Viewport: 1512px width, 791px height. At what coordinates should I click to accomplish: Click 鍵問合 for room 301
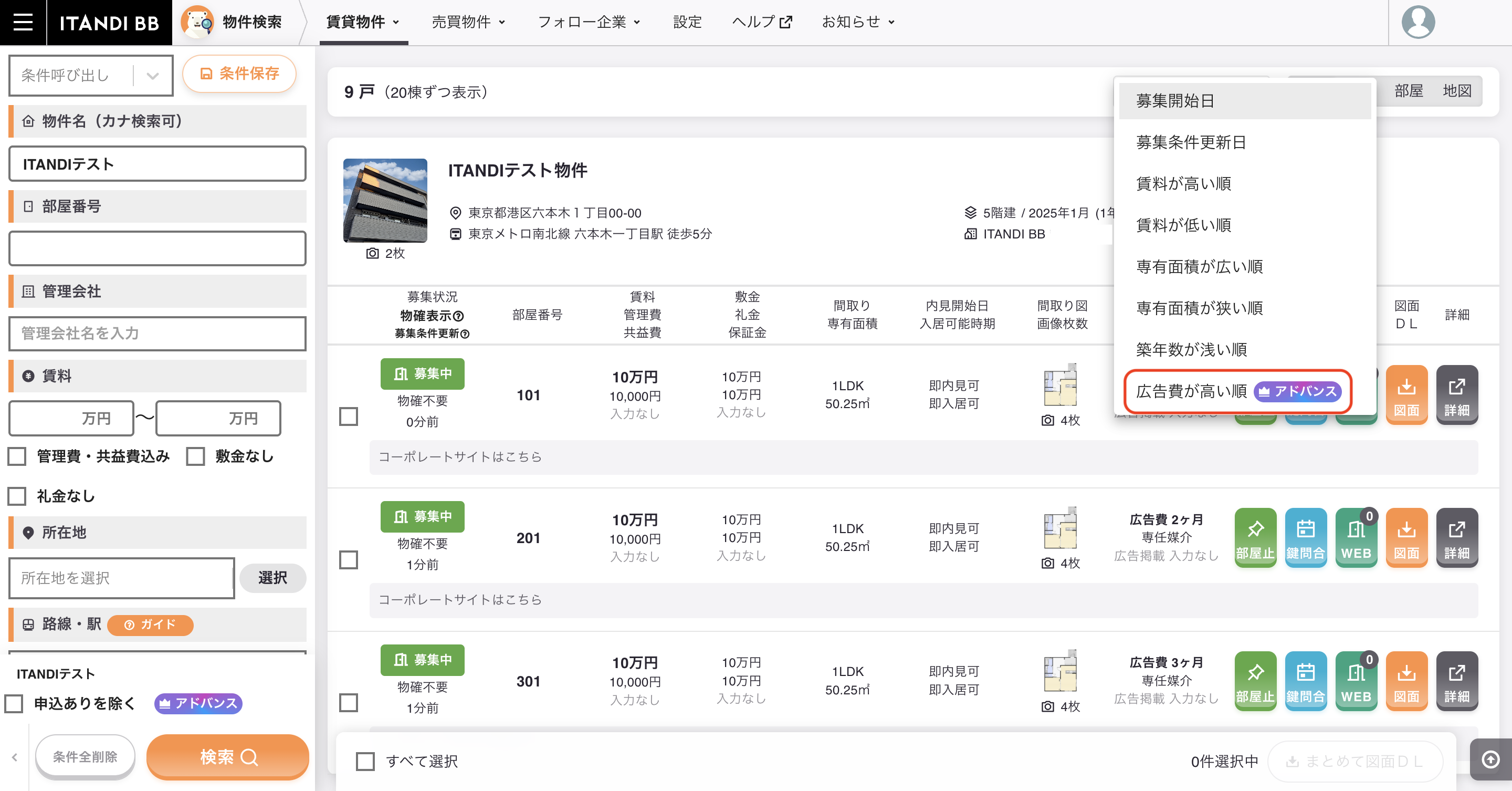pyautogui.click(x=1305, y=681)
